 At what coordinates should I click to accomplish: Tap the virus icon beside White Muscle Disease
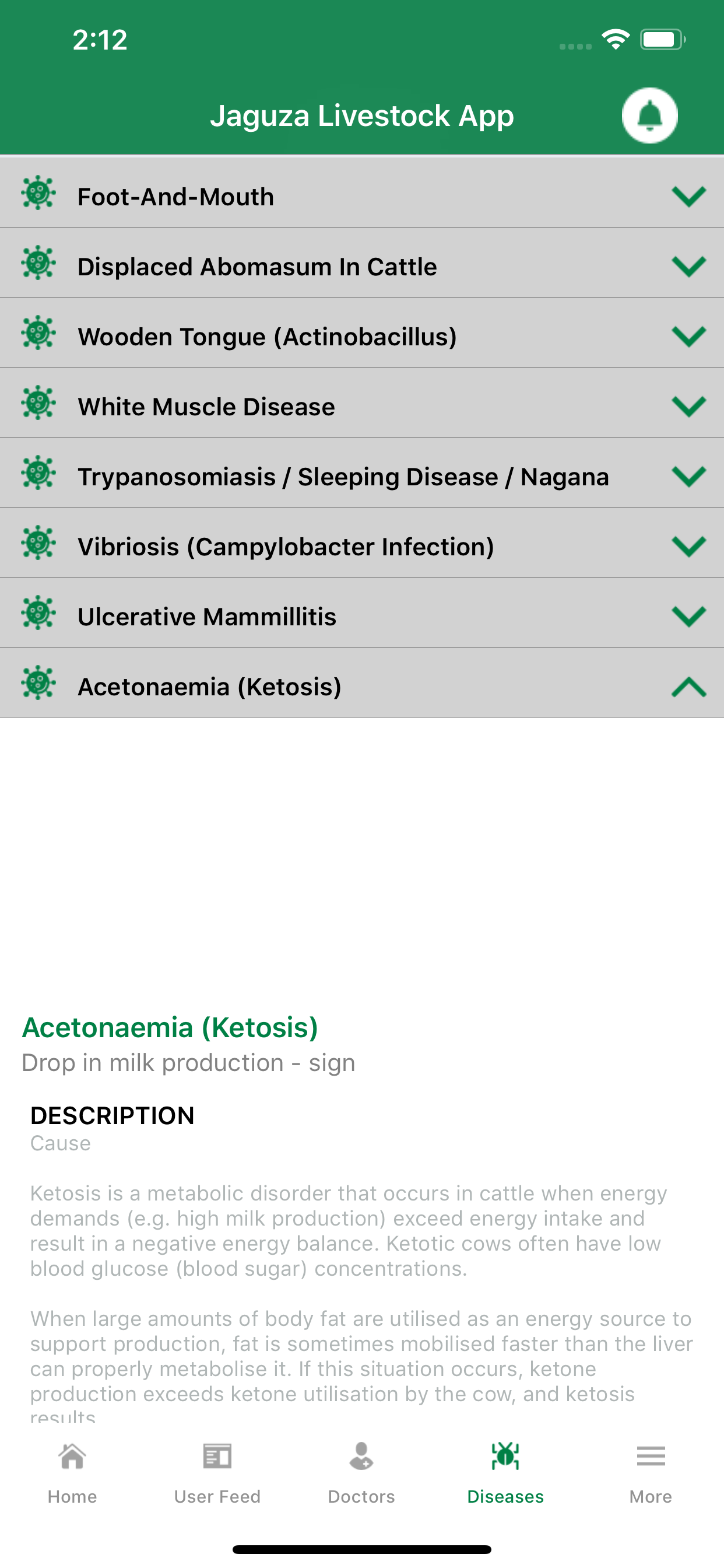[x=38, y=403]
